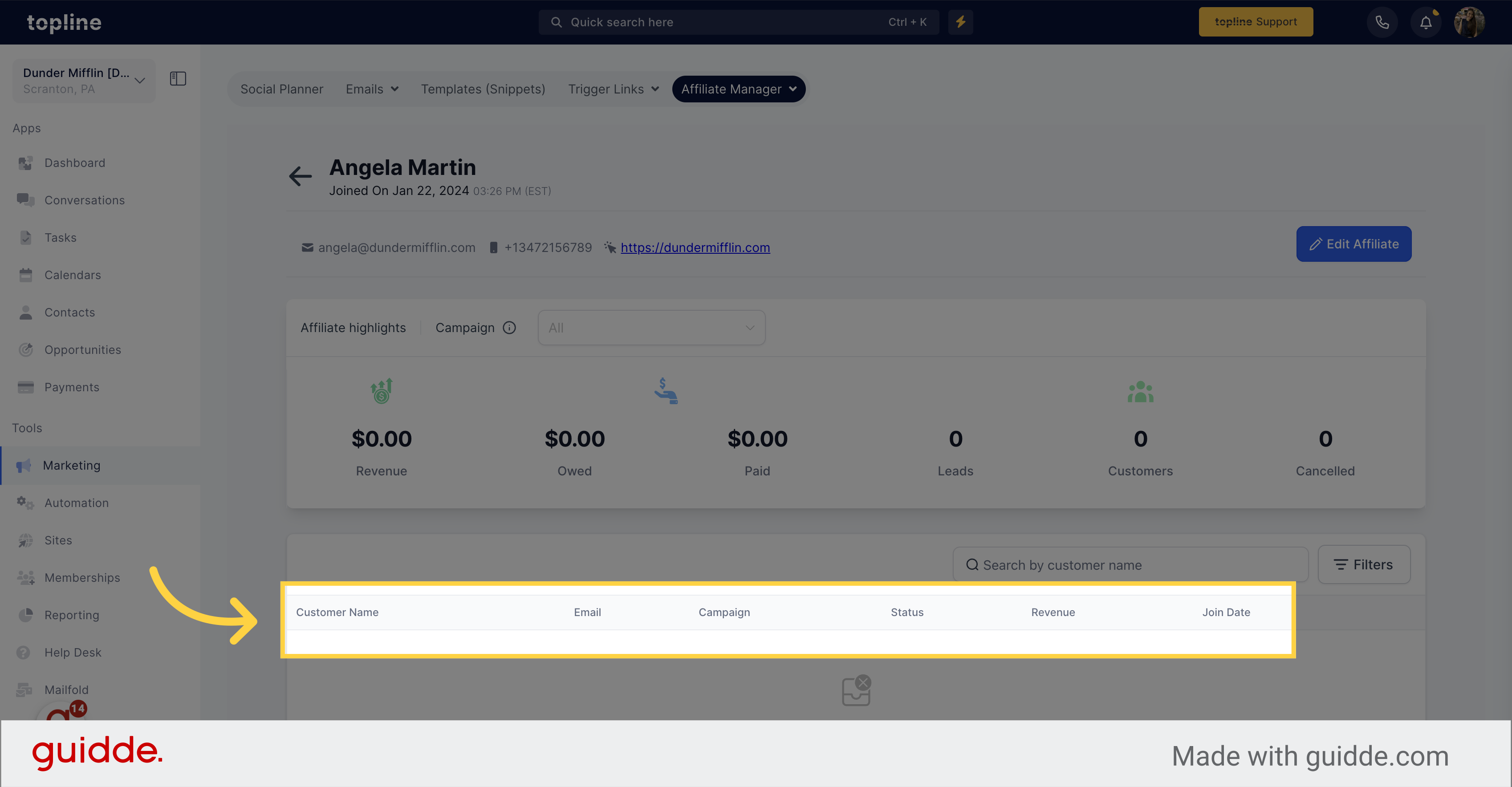
Task: Click the Email column header
Action: pos(587,612)
